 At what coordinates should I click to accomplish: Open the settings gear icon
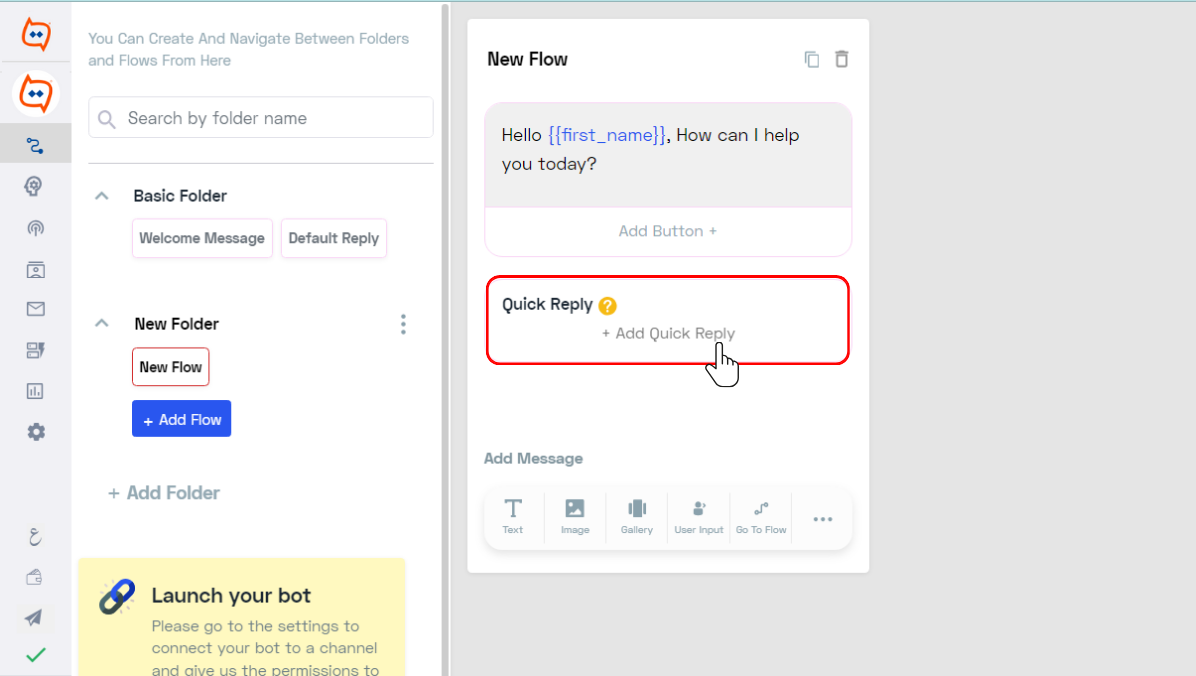coord(36,432)
